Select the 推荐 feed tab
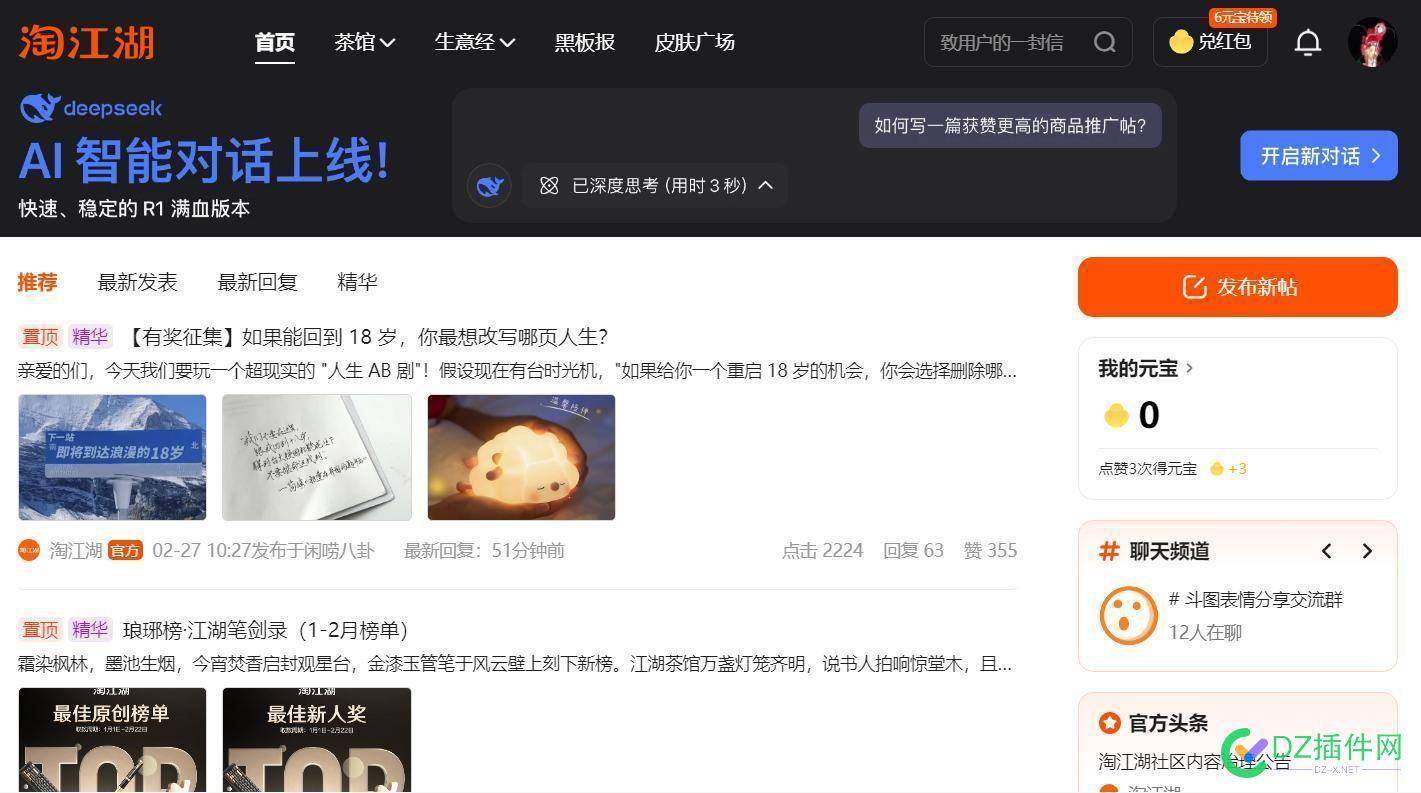Image resolution: width=1421 pixels, height=793 pixels. coord(38,282)
